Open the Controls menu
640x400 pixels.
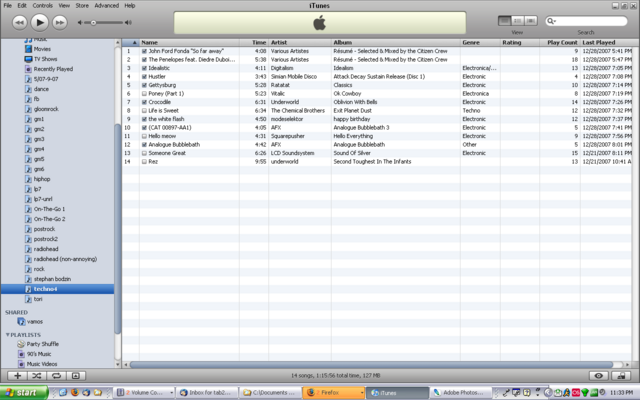tap(42, 5)
